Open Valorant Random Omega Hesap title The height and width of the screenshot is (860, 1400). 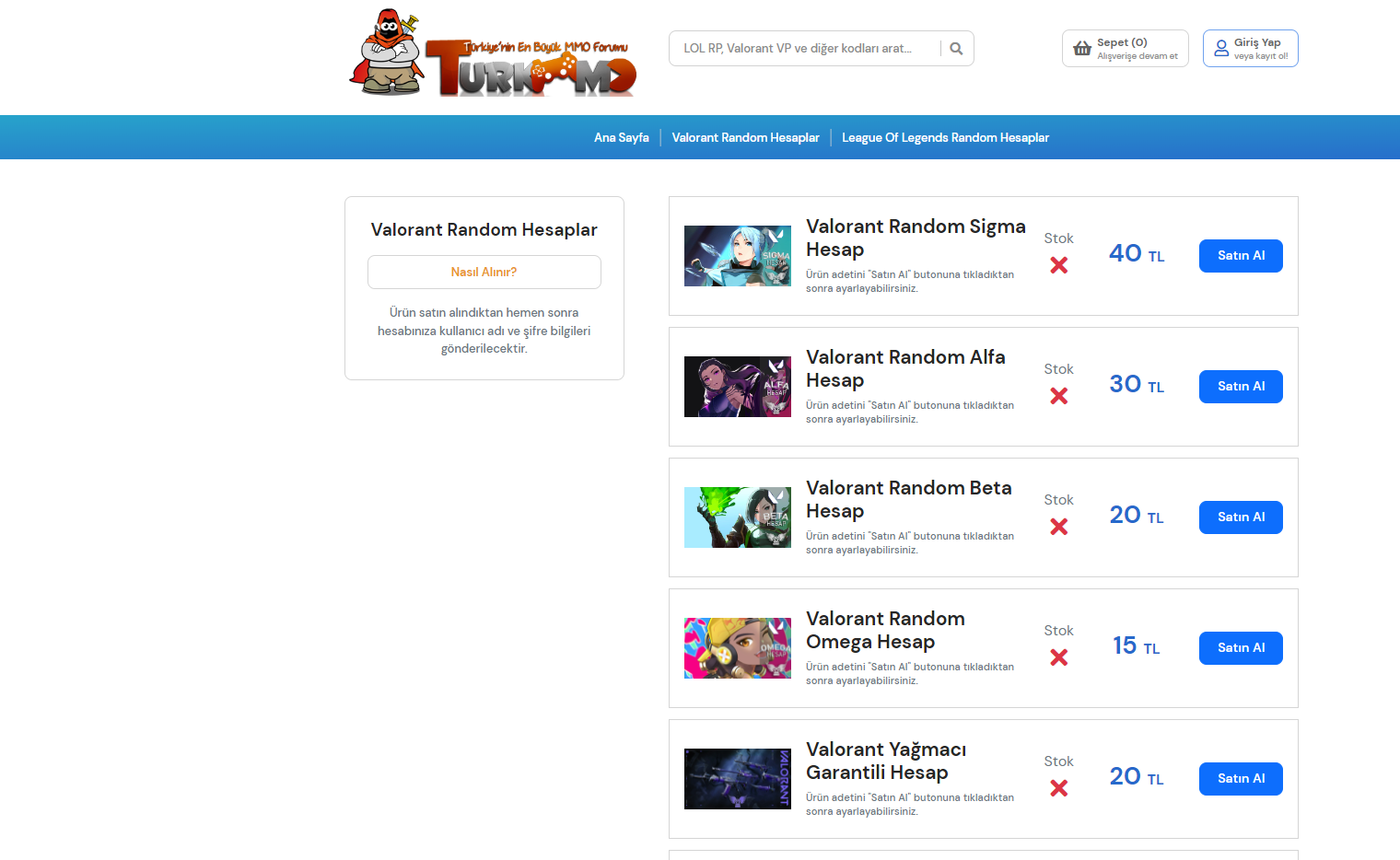coord(885,630)
